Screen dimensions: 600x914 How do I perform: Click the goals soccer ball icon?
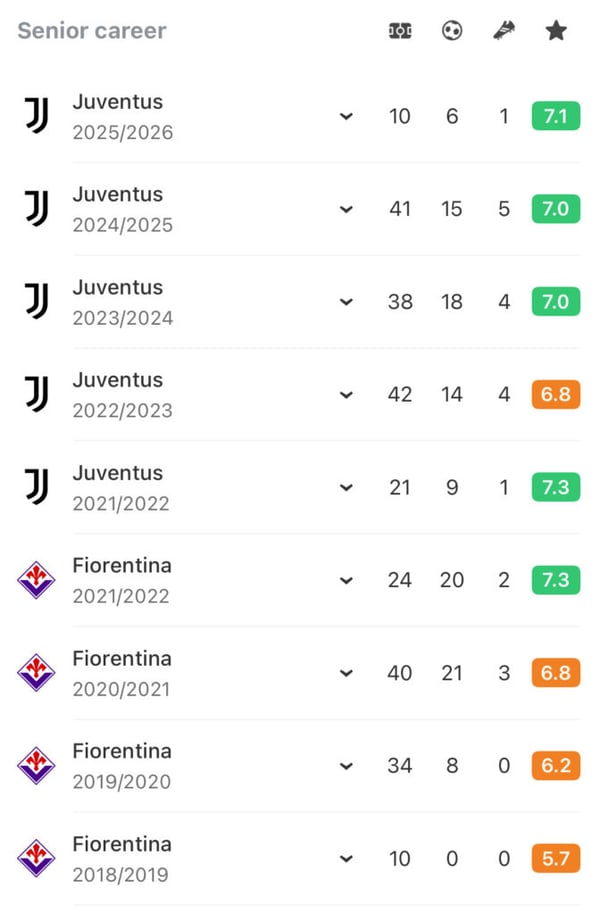click(x=452, y=31)
